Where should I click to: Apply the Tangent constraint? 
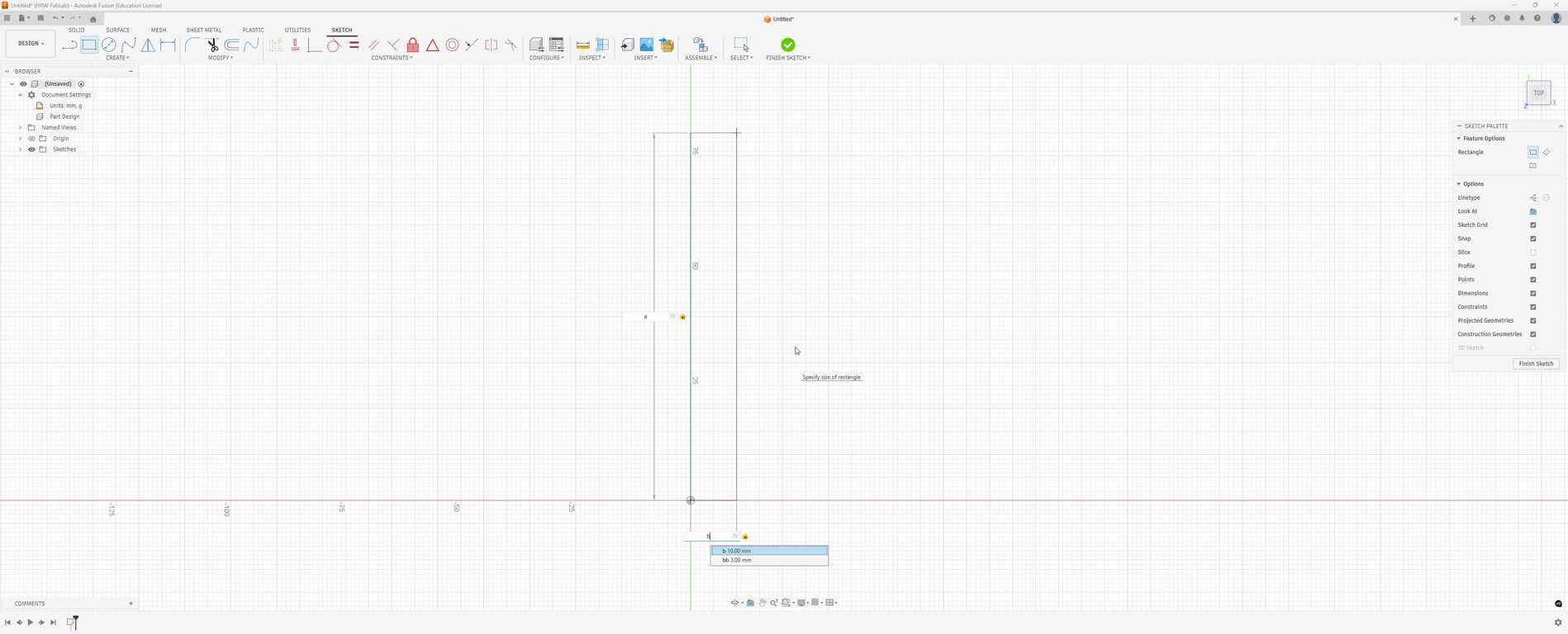[334, 45]
